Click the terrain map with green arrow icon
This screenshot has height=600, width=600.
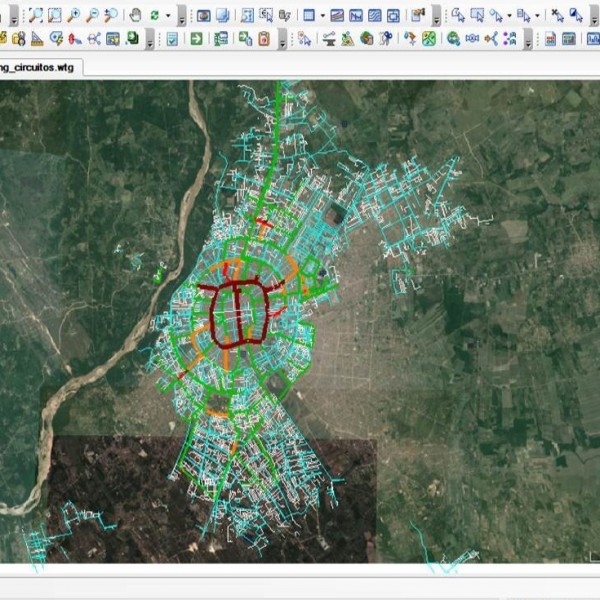tap(348, 39)
